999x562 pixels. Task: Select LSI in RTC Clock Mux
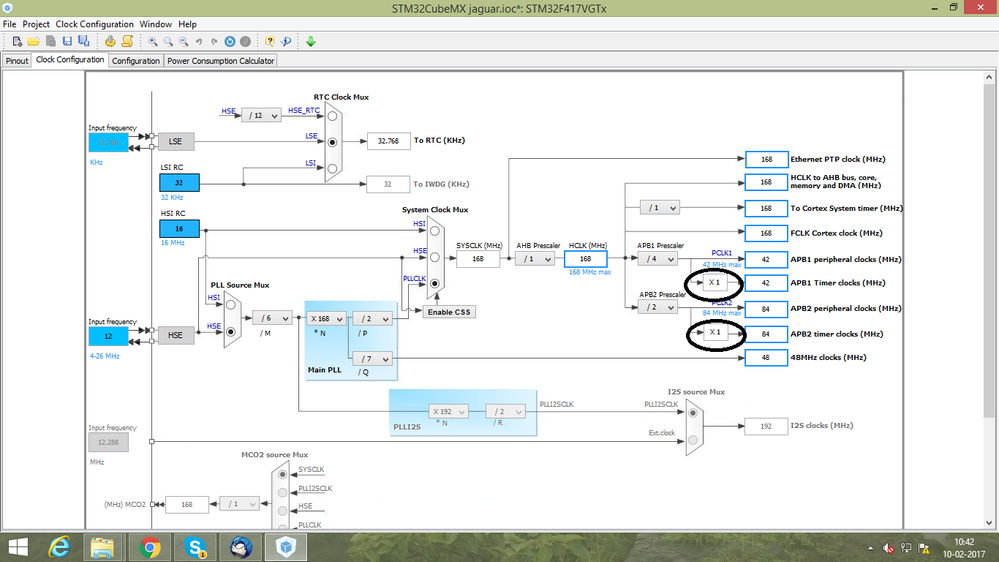click(333, 169)
